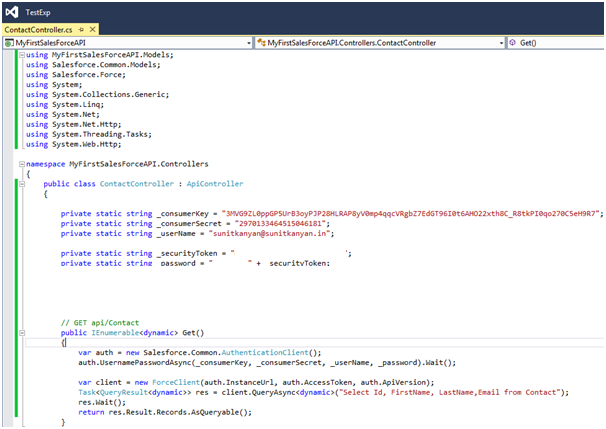Click 'IEnumerable<dynamic> Get()' method signature
606x429 pixels.
[x=147, y=333]
